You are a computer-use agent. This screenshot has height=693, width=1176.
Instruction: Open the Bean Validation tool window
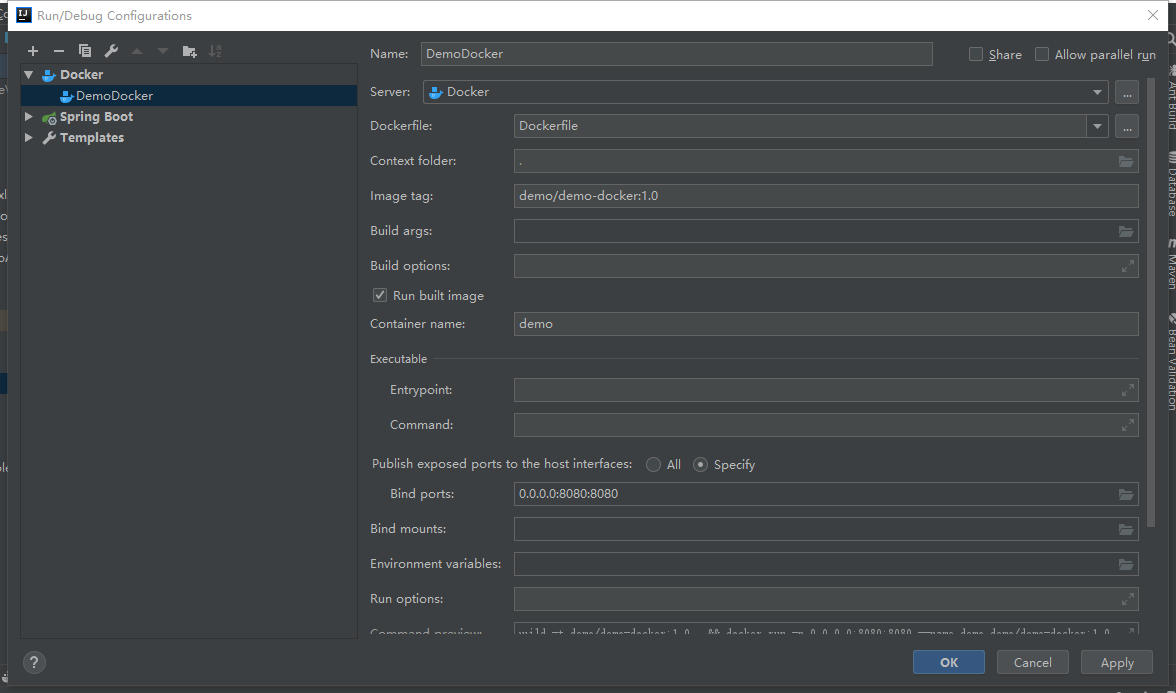[1171, 362]
